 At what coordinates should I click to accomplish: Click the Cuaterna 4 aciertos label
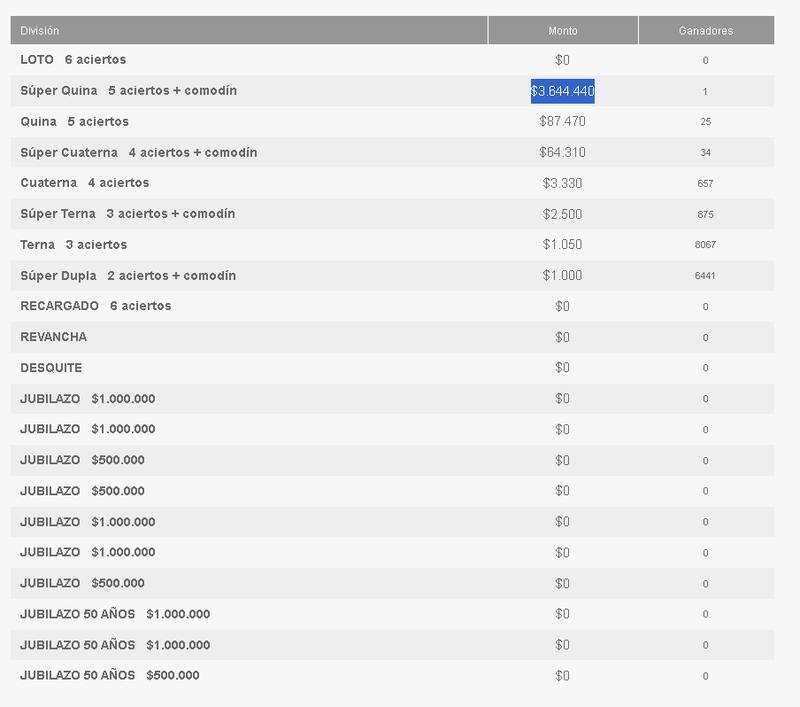(84, 183)
